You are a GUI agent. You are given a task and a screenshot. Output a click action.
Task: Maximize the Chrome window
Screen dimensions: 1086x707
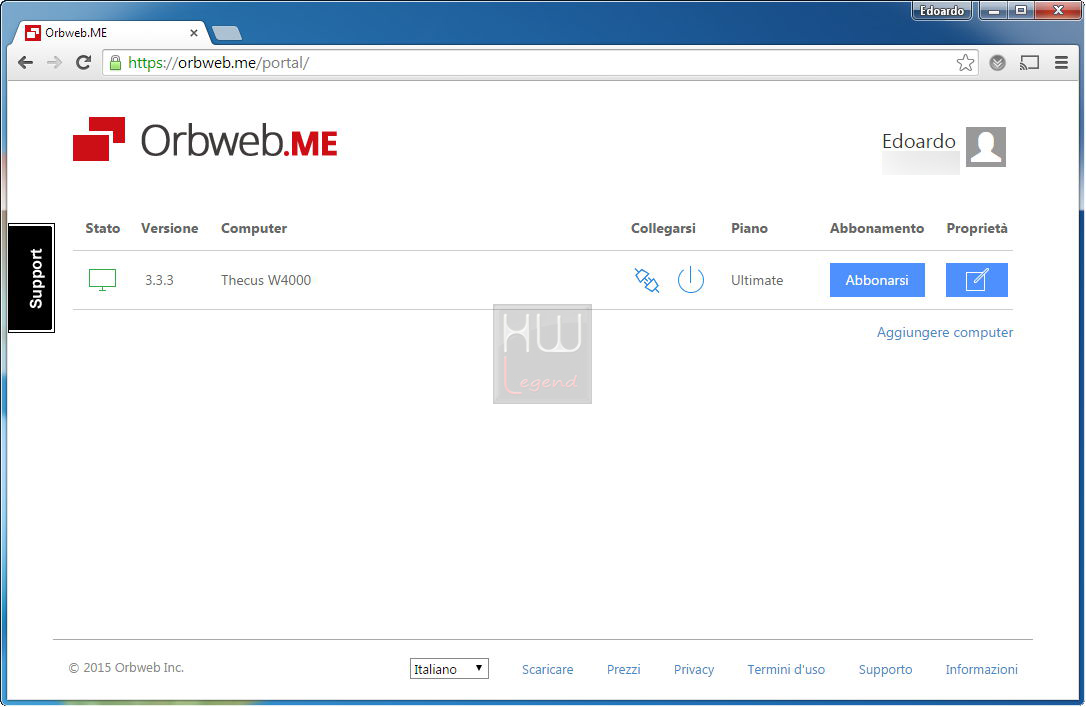coord(1020,10)
